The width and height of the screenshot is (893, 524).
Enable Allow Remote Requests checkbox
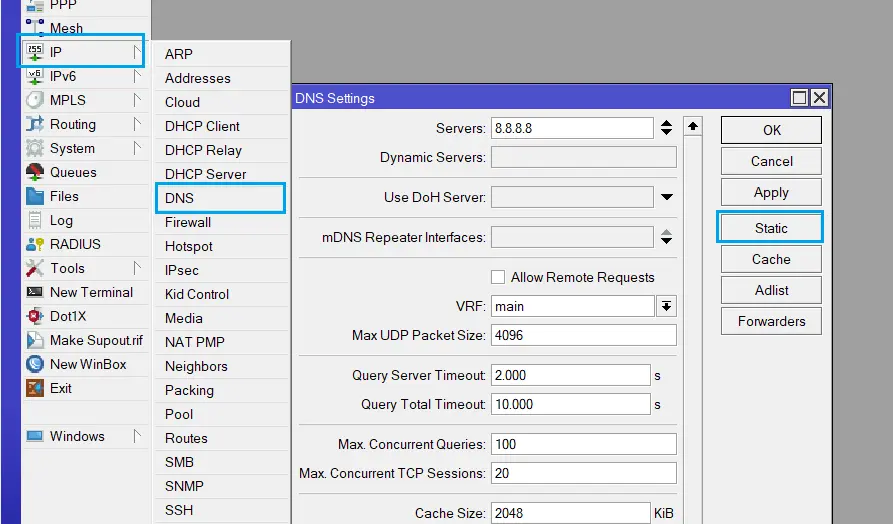tap(498, 277)
